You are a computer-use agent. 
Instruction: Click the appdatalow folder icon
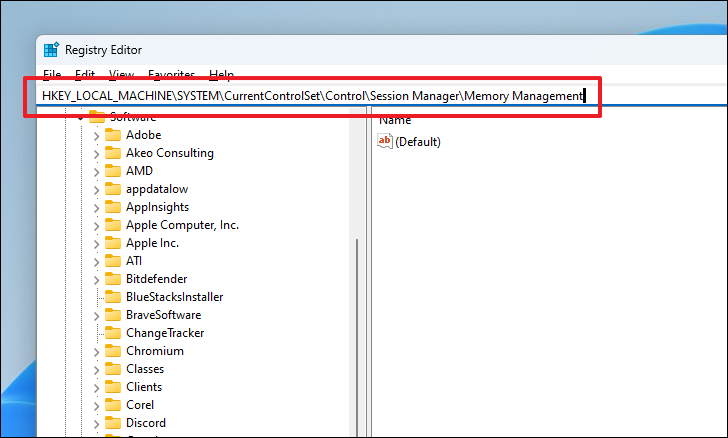(x=113, y=189)
